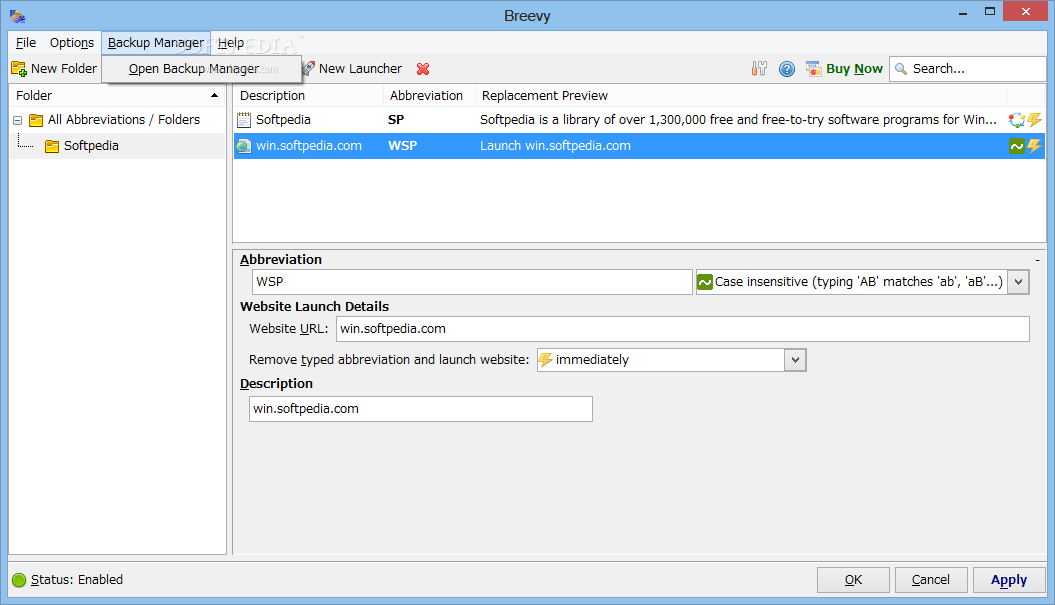Open the Options menu

click(x=71, y=43)
